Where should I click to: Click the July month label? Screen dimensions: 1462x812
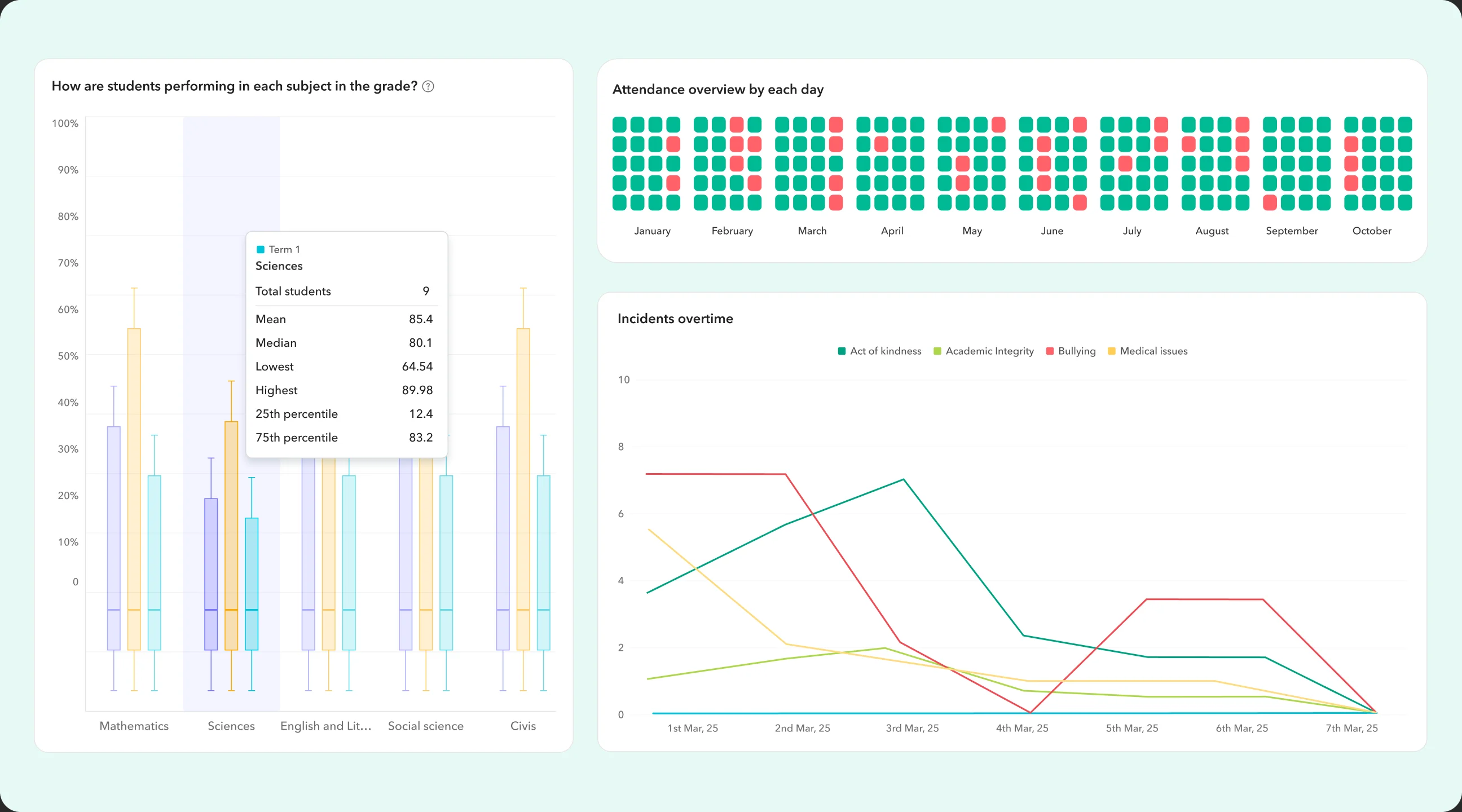1132,231
